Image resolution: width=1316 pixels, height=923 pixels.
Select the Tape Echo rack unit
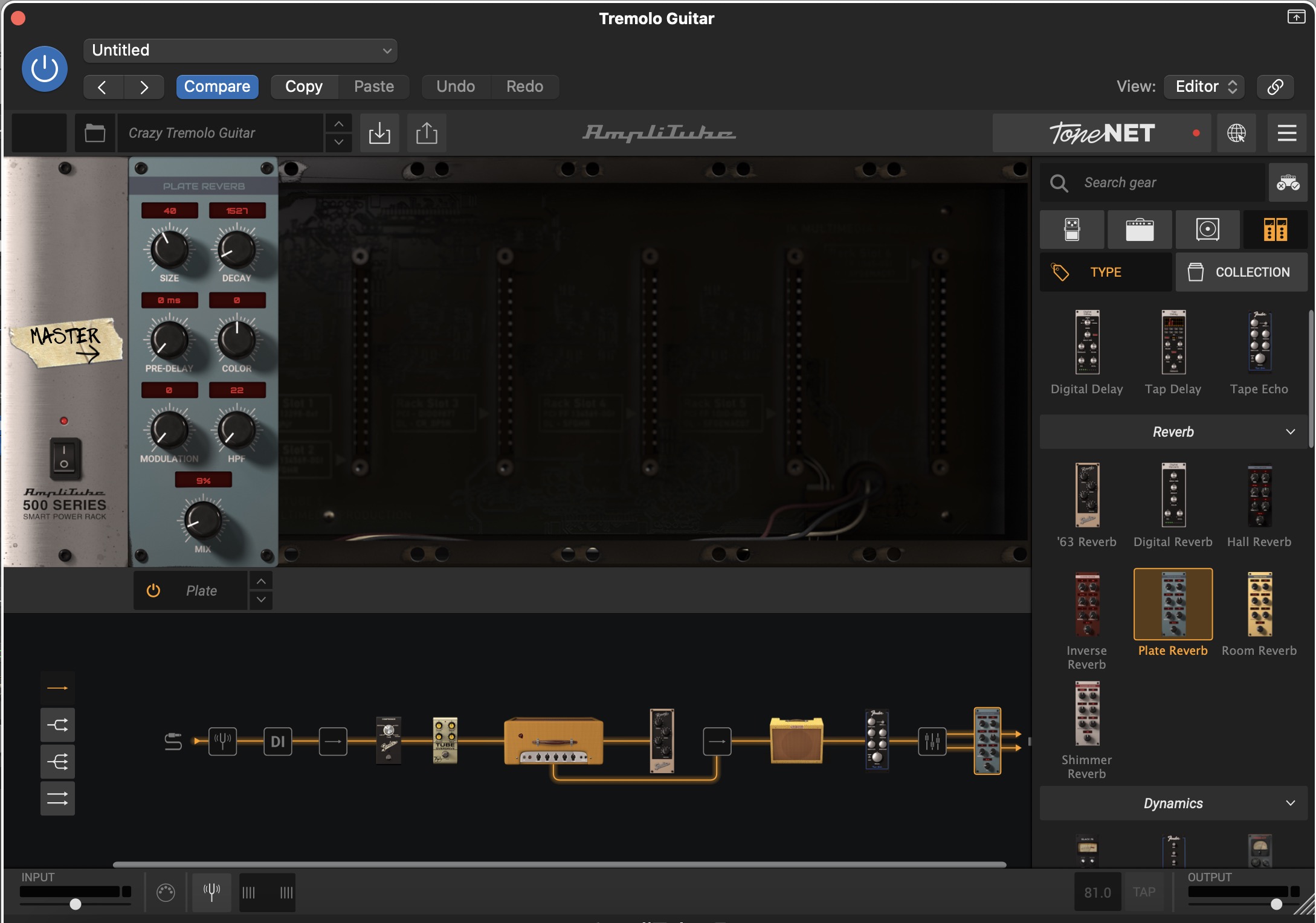click(1260, 353)
